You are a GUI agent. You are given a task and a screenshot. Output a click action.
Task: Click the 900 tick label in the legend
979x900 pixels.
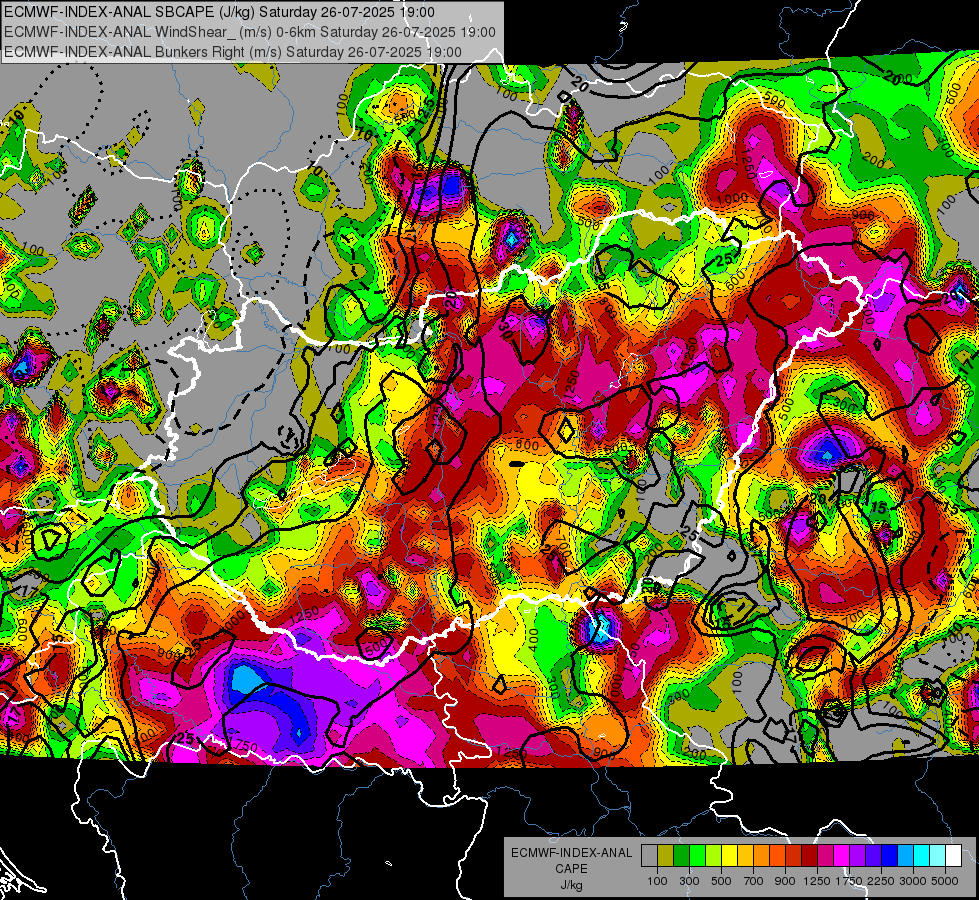tap(785, 881)
